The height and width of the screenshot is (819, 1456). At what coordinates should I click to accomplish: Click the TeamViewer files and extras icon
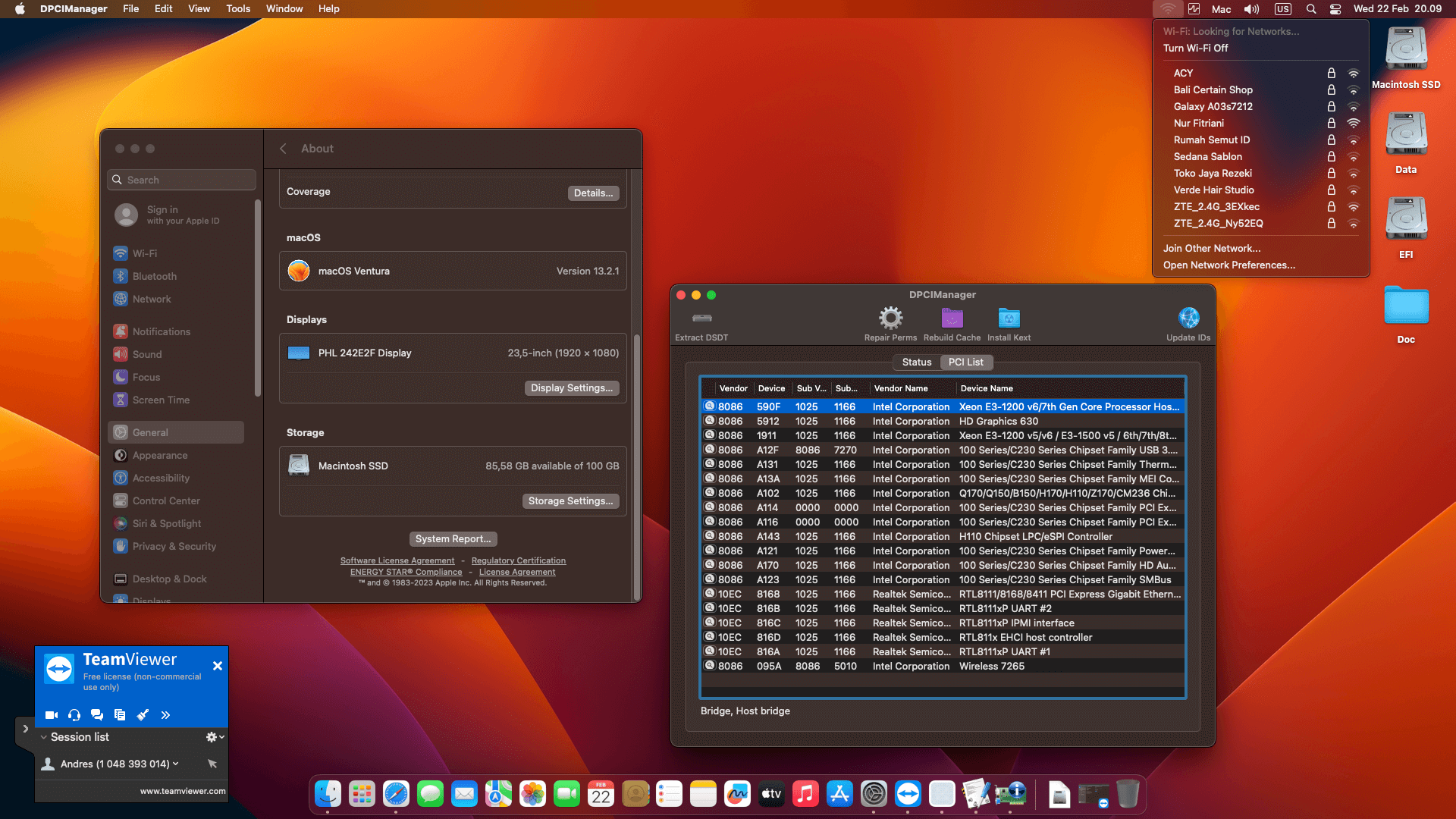tap(120, 714)
